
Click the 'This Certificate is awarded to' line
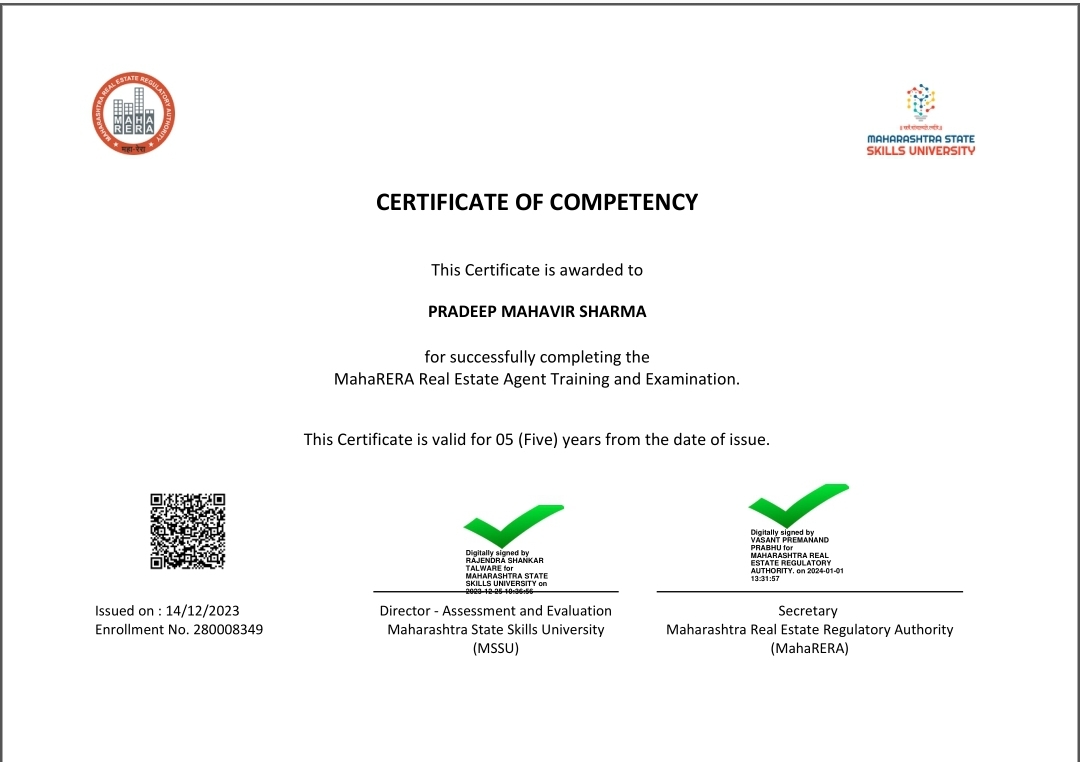click(537, 270)
